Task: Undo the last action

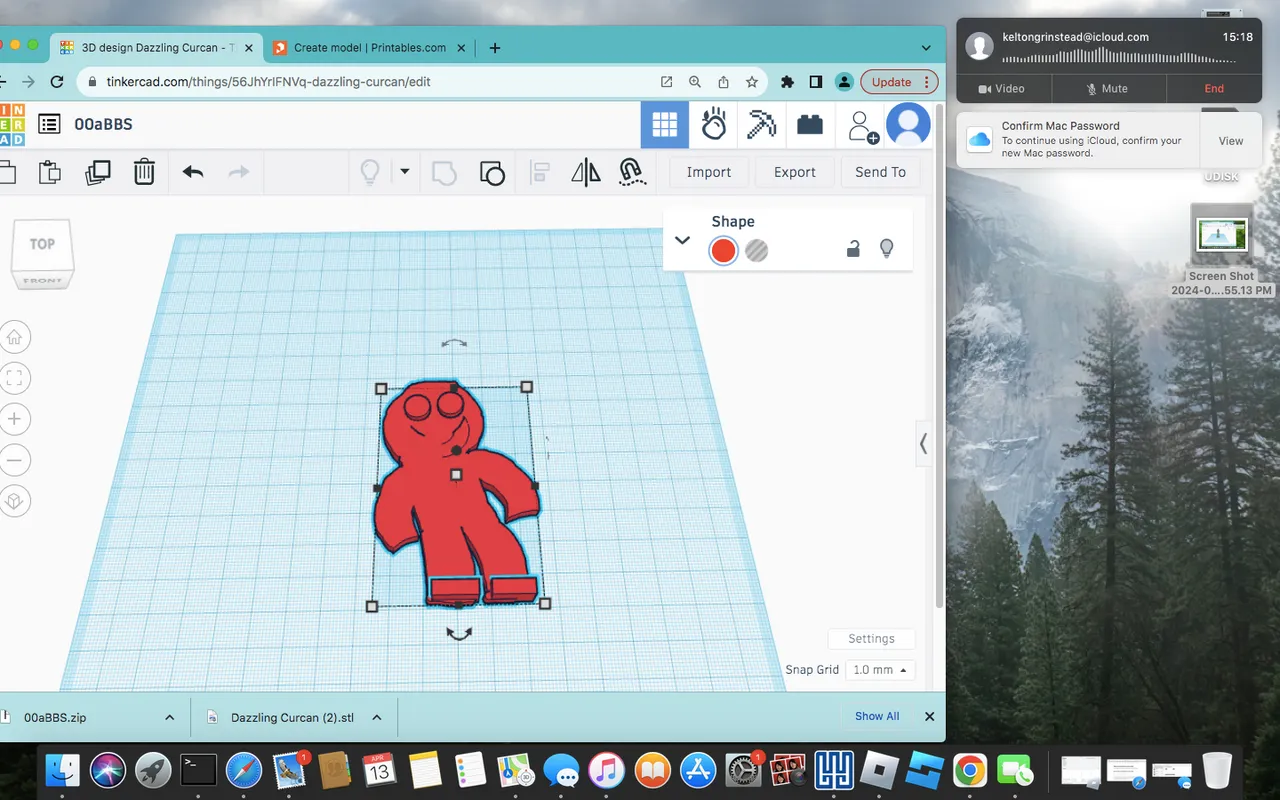Action: (193, 172)
